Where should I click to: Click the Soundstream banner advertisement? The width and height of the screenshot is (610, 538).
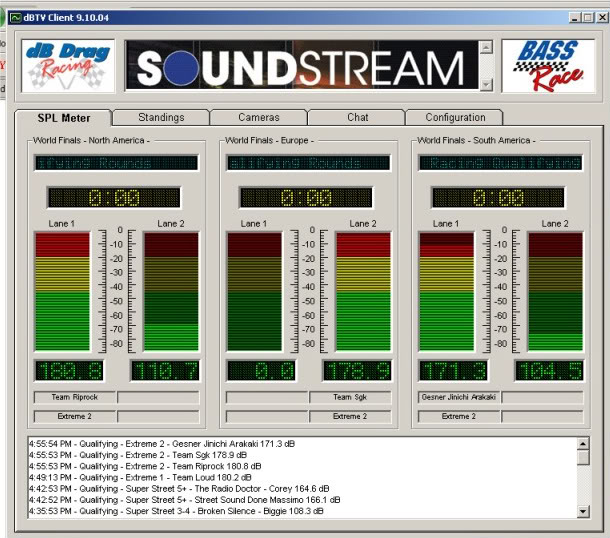click(301, 66)
